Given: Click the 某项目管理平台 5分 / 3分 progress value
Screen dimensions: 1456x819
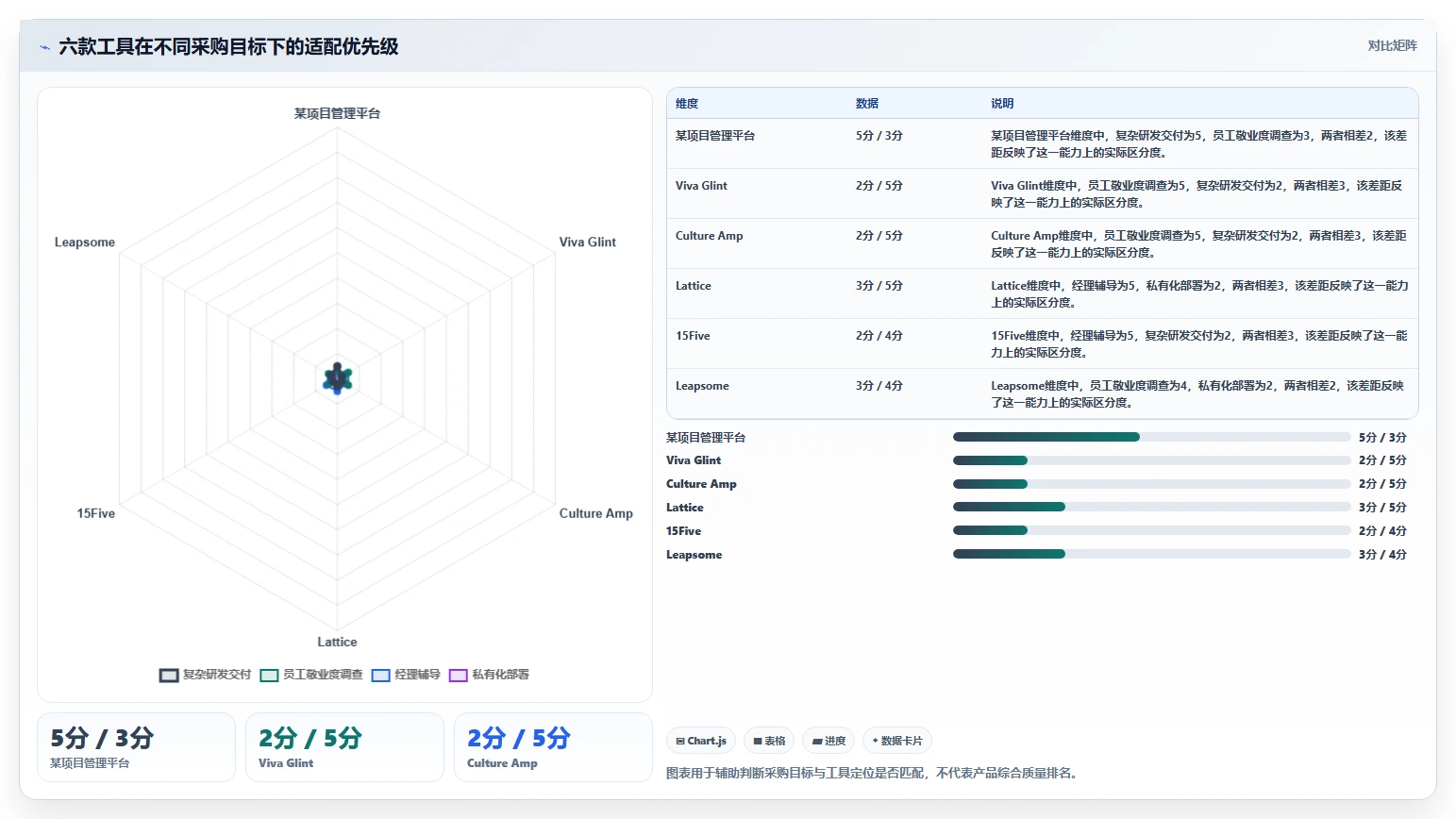Looking at the screenshot, I should (x=1382, y=438).
